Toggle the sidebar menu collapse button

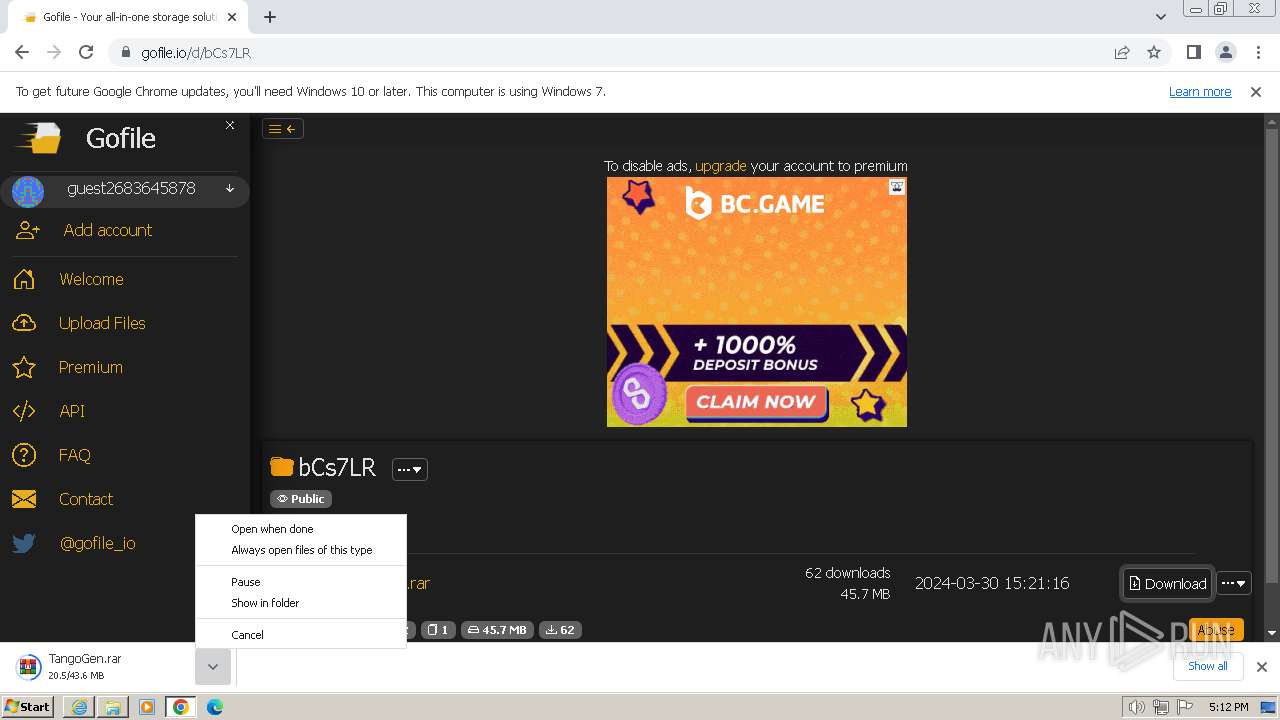283,128
